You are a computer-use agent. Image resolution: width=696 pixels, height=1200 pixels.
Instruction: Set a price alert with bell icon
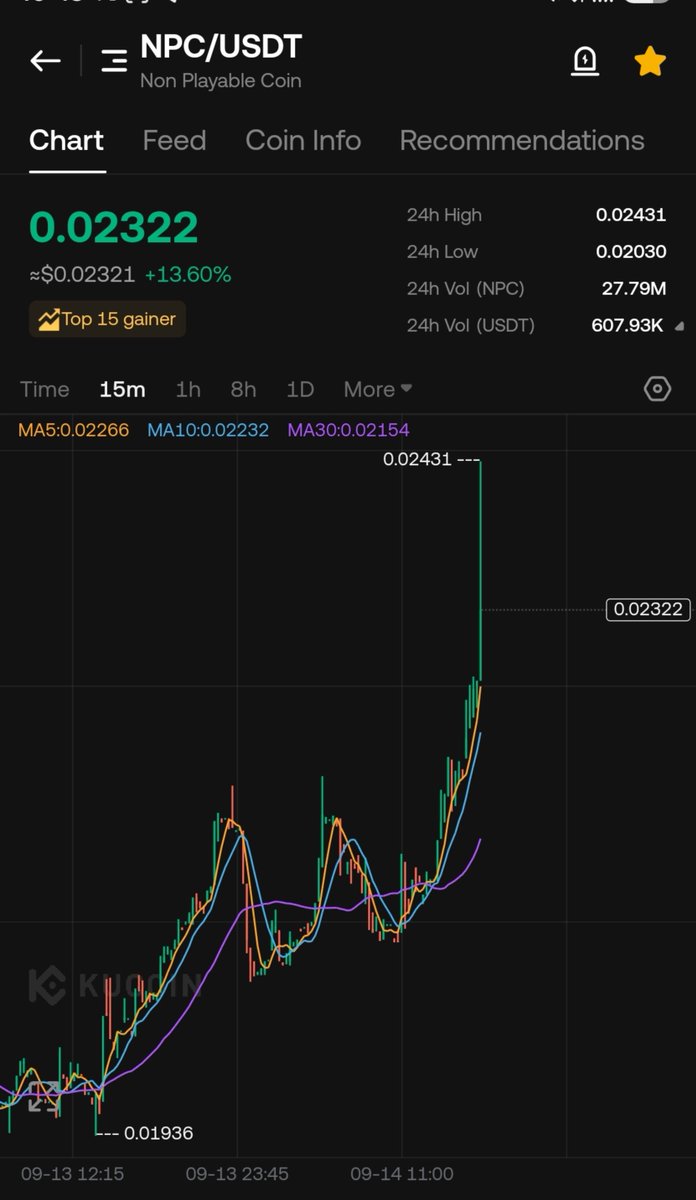click(x=585, y=61)
